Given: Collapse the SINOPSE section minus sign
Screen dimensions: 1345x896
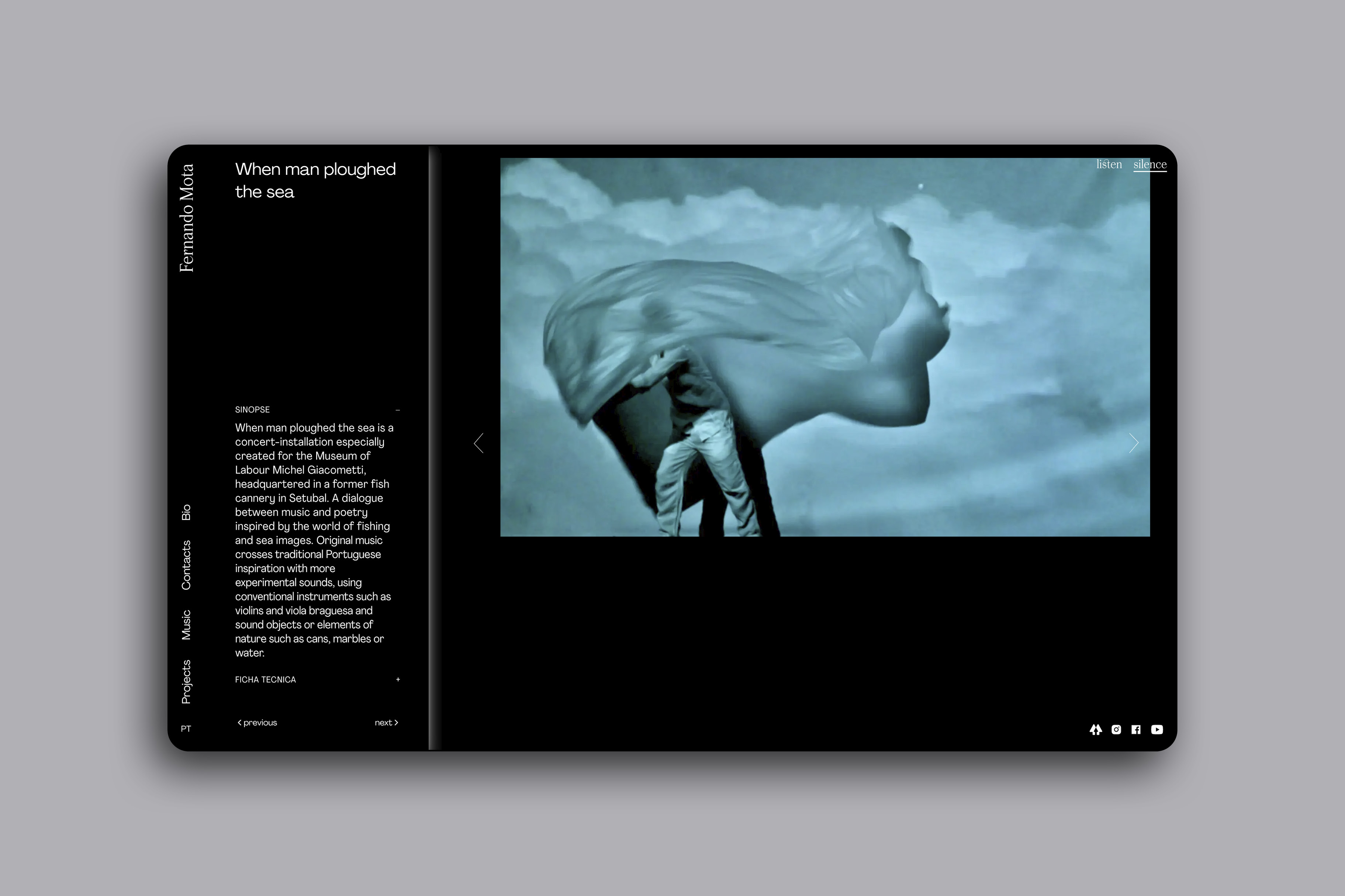Looking at the screenshot, I should tap(398, 410).
